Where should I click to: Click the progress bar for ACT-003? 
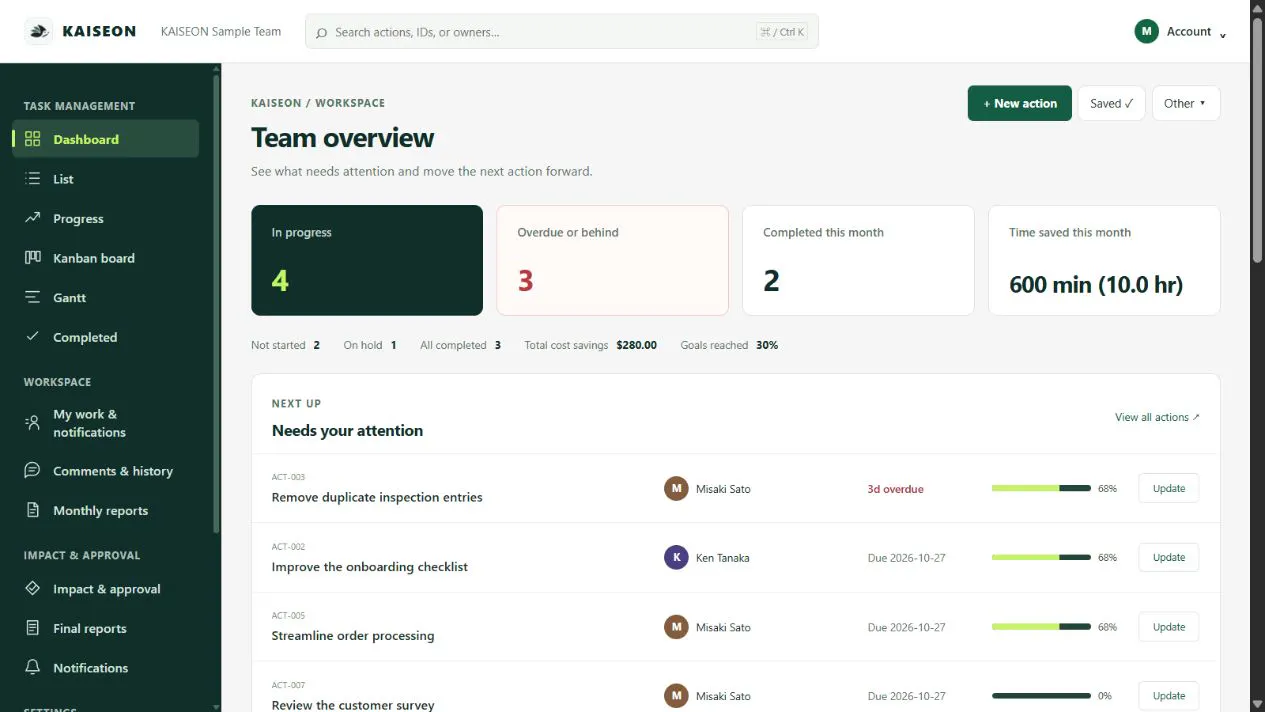click(1041, 488)
